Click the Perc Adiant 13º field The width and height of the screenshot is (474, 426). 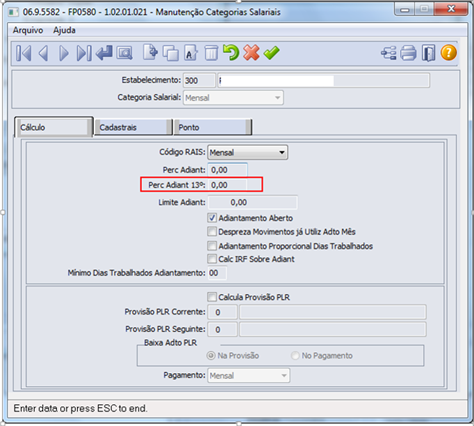pos(228,185)
